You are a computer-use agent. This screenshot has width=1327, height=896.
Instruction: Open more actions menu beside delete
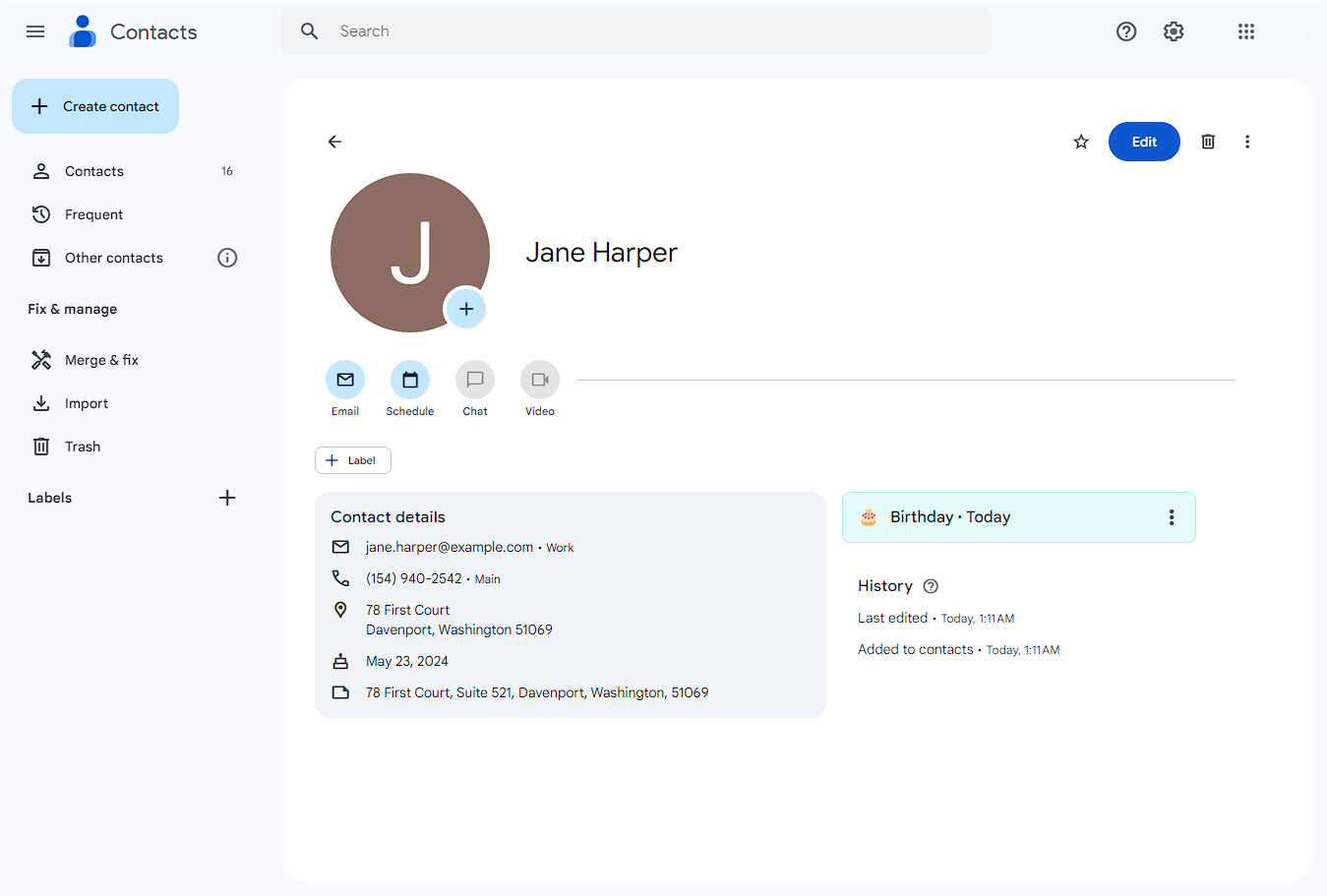1247,142
